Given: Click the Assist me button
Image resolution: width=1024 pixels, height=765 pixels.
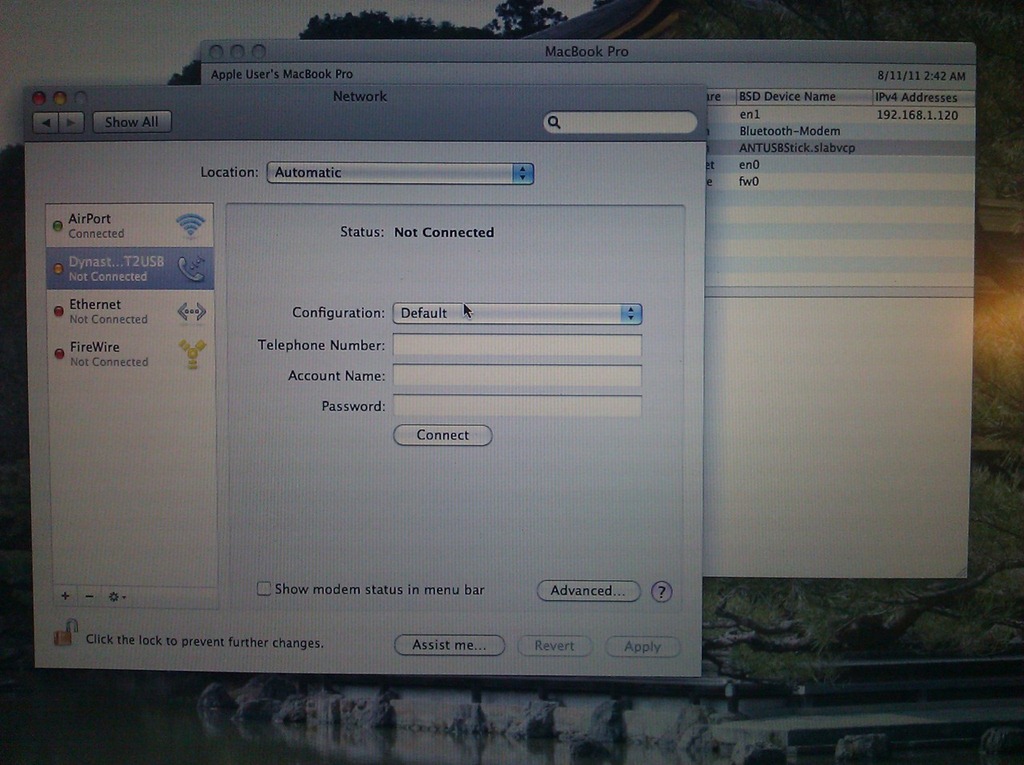Looking at the screenshot, I should [449, 645].
